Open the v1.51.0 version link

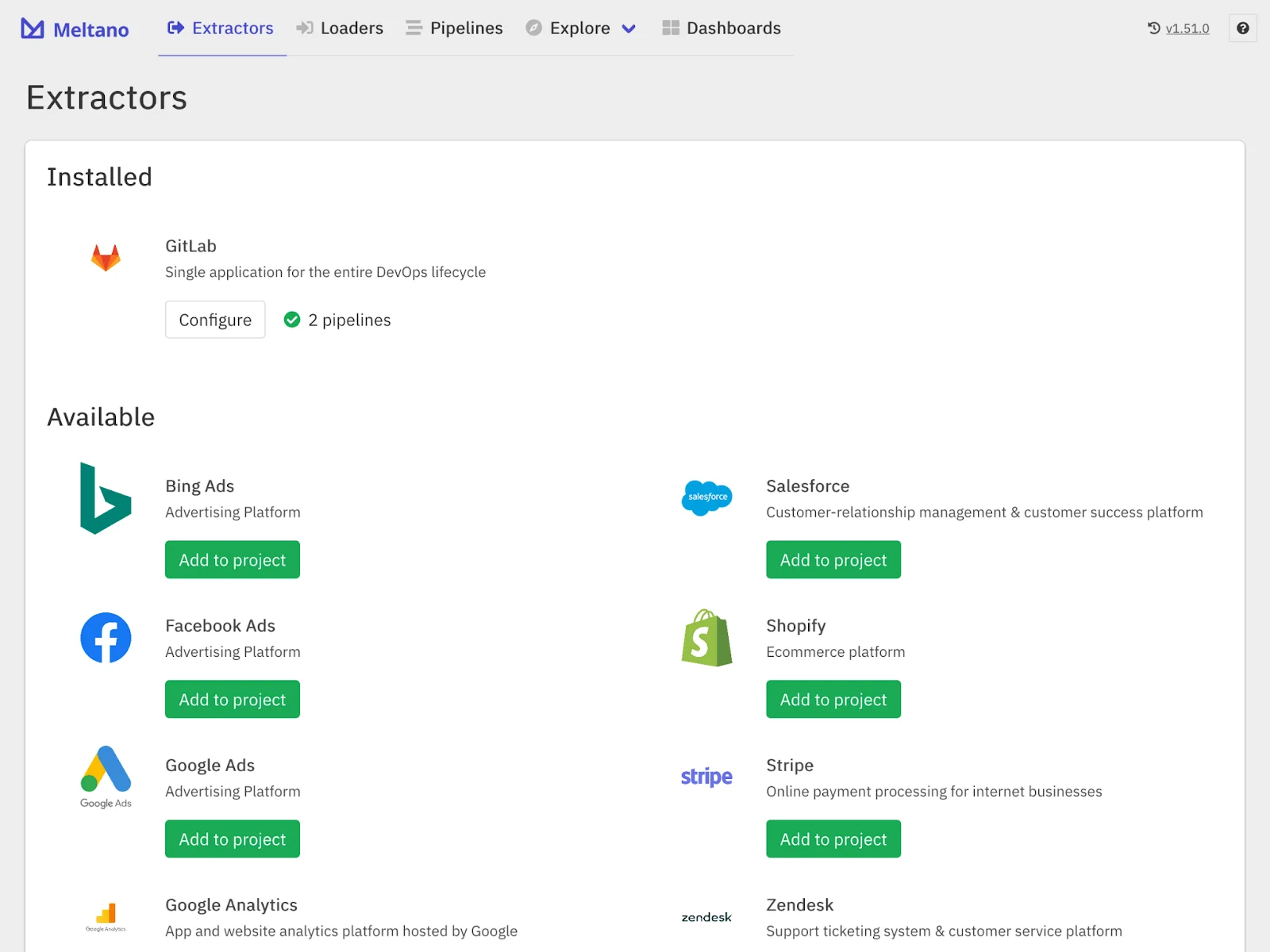[1187, 29]
